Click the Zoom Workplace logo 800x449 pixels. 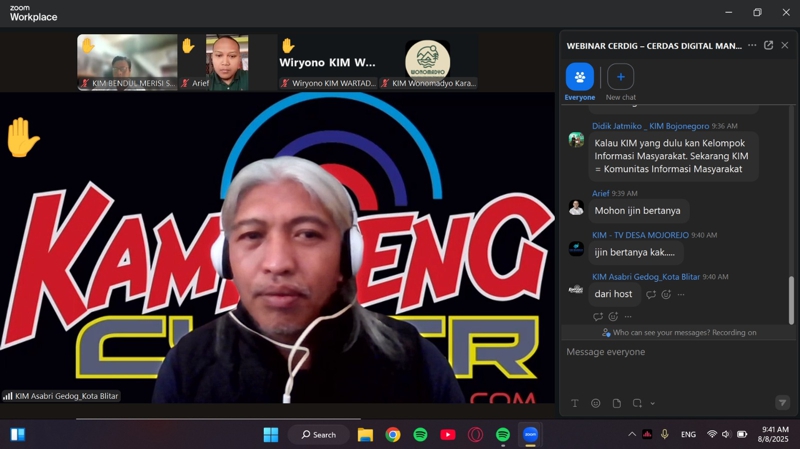pos(34,13)
